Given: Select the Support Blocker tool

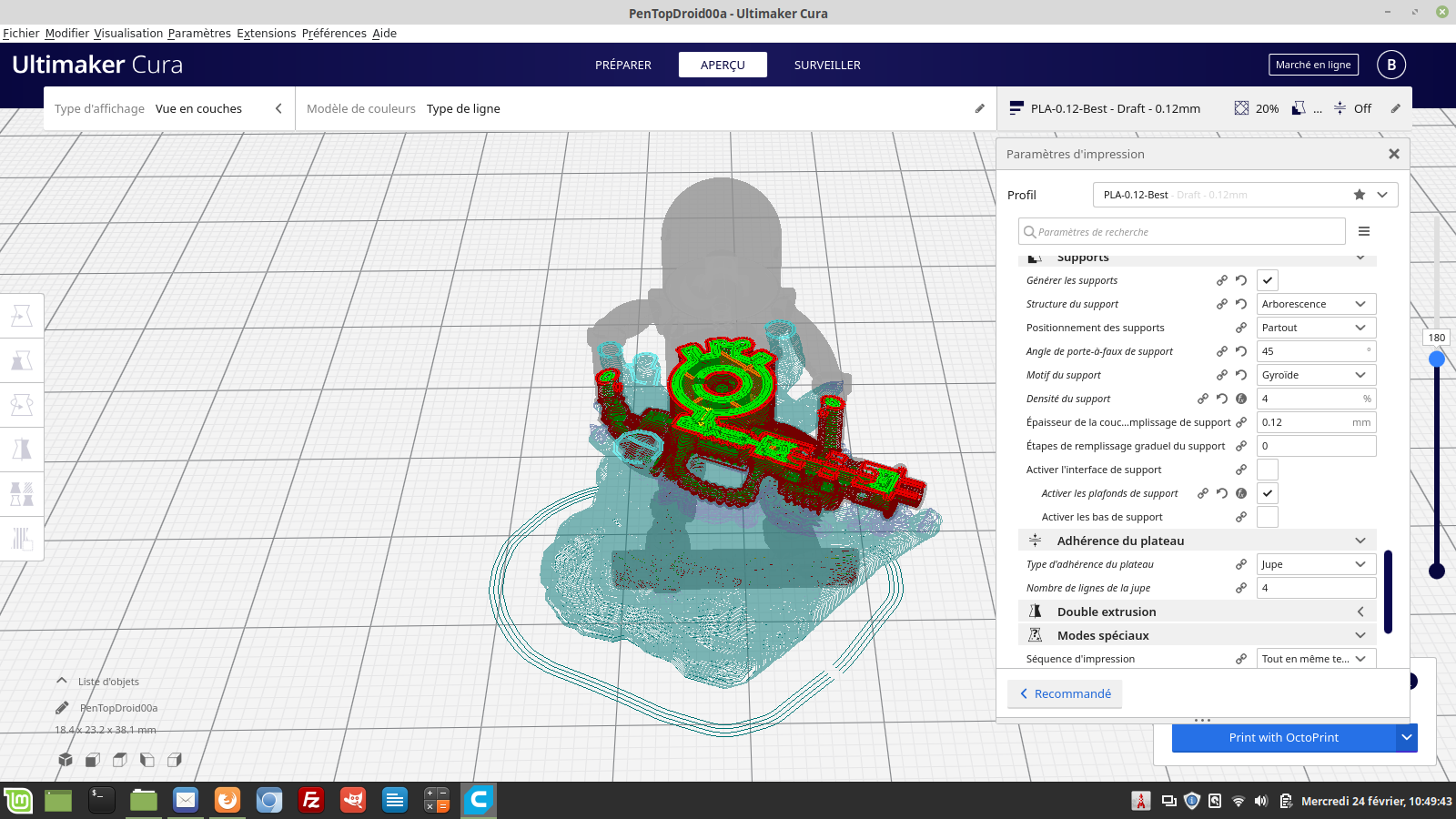Looking at the screenshot, I should click(22, 538).
